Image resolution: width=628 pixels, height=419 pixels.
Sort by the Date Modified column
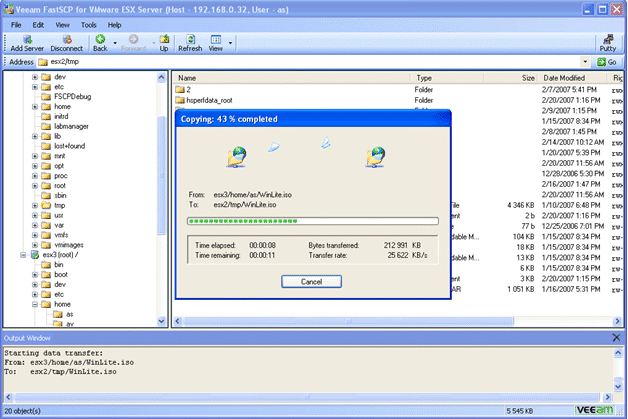(x=565, y=77)
